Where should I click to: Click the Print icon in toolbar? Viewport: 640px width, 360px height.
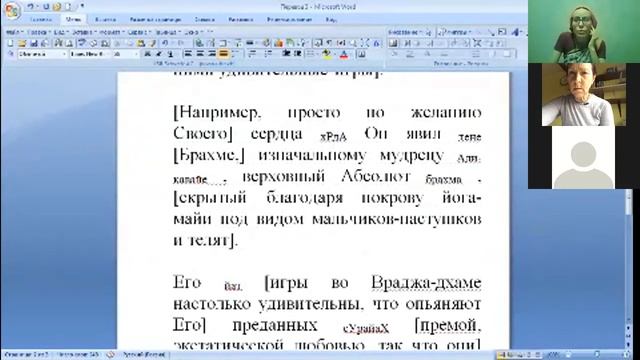[58, 43]
